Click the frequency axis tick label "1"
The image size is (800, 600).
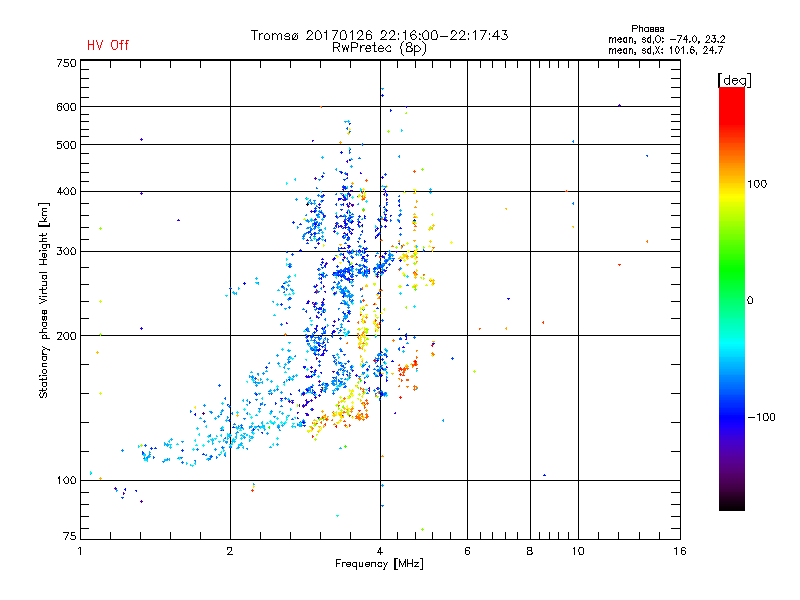click(80, 551)
